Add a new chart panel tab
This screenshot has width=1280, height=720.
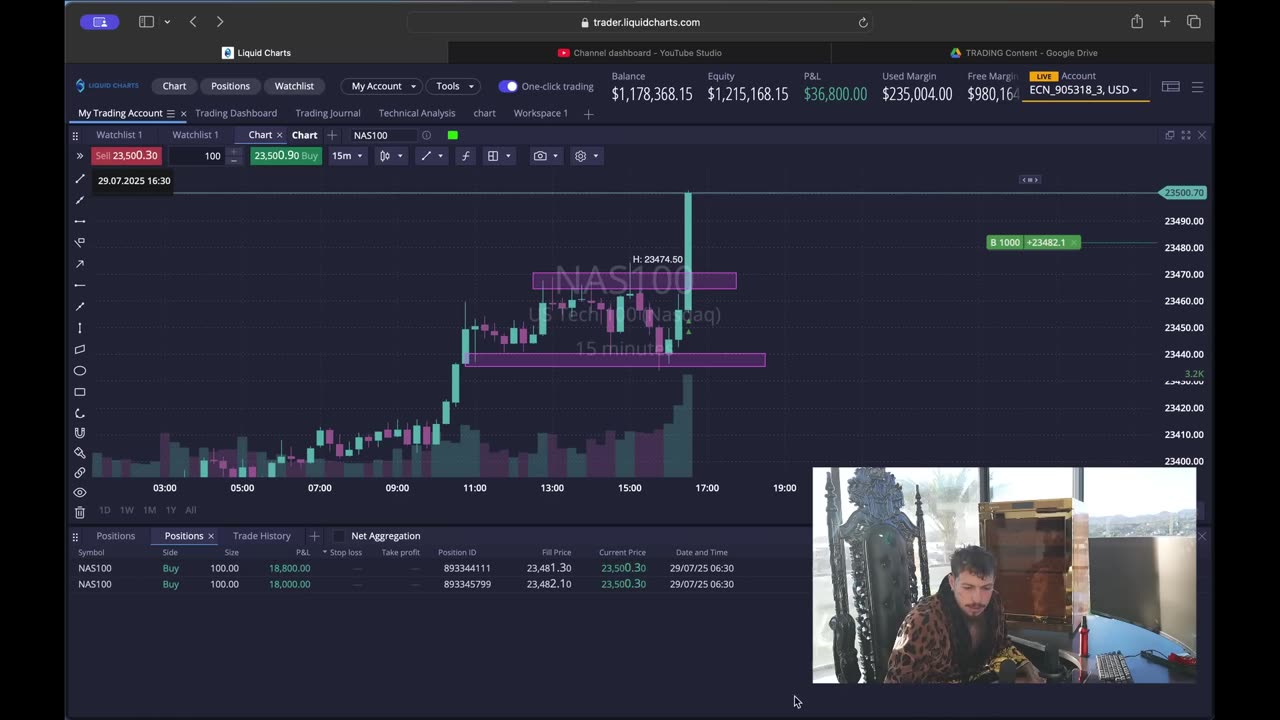[x=332, y=135]
